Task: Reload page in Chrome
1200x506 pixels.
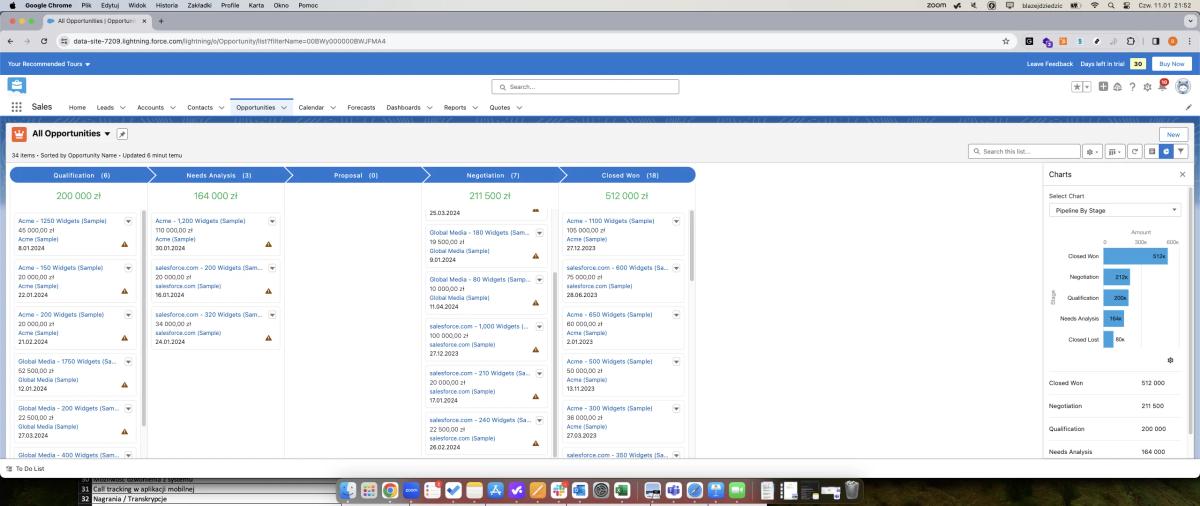Action: pos(44,41)
